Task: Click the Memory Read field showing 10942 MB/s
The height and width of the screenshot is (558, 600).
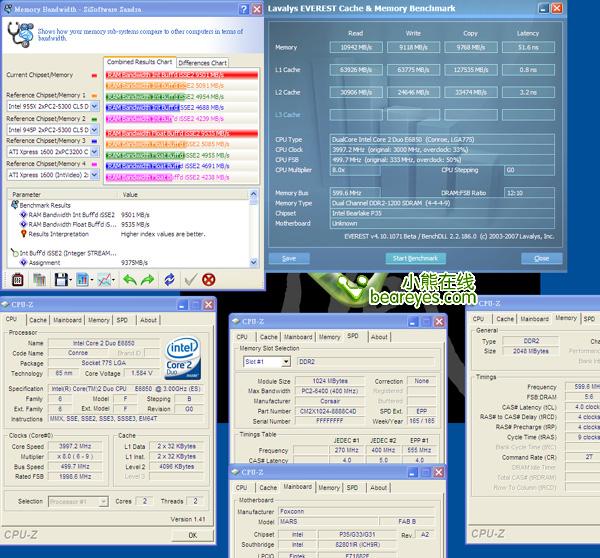Action: click(356, 47)
